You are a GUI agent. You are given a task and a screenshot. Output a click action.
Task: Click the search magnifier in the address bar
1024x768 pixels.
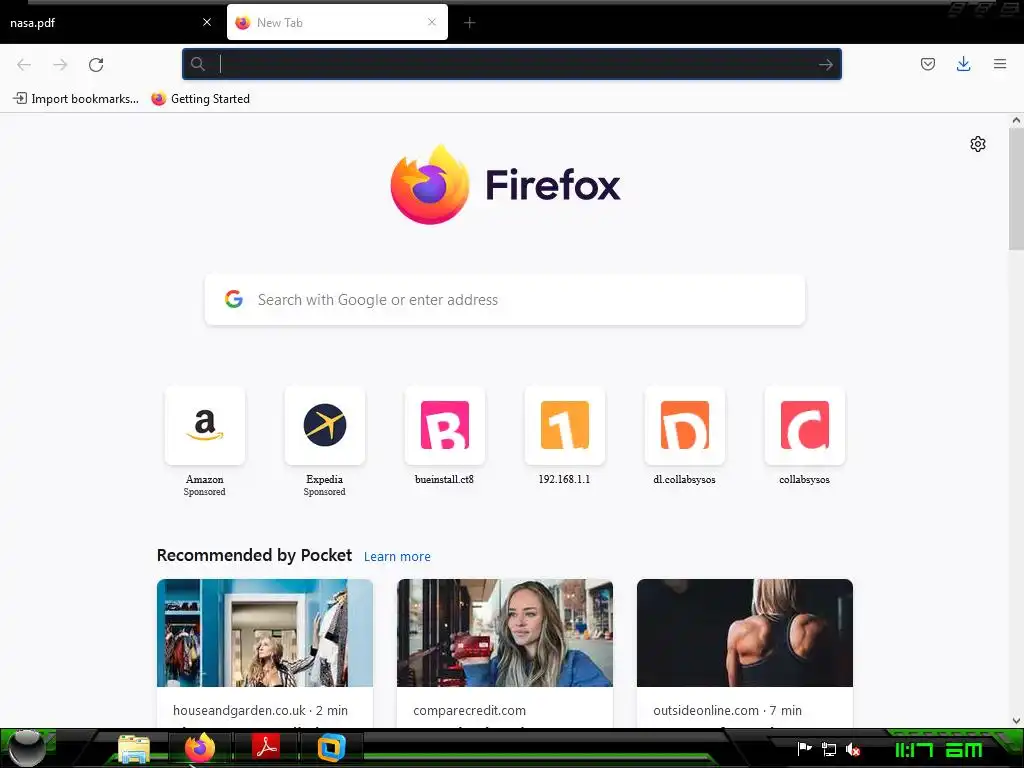pyautogui.click(x=197, y=64)
